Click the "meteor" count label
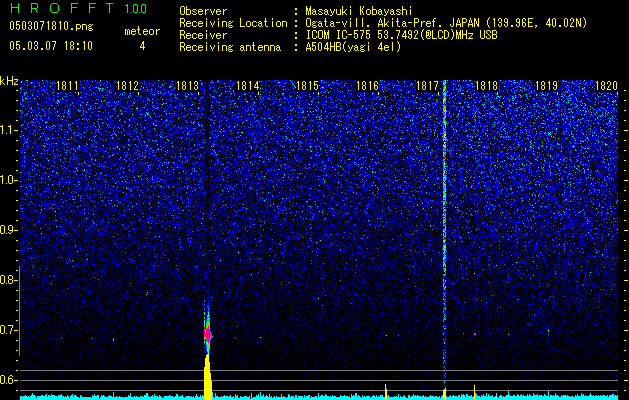Viewport: 629px width, 400px height. click(142, 31)
